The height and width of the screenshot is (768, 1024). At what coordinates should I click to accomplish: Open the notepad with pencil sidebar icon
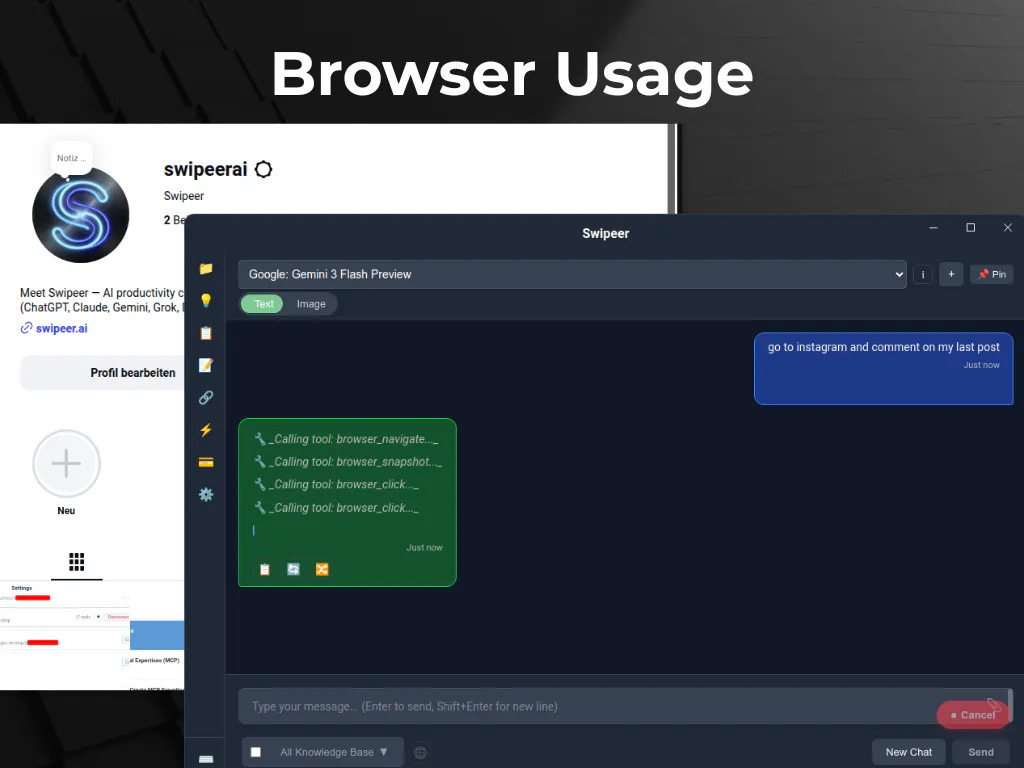coord(206,365)
